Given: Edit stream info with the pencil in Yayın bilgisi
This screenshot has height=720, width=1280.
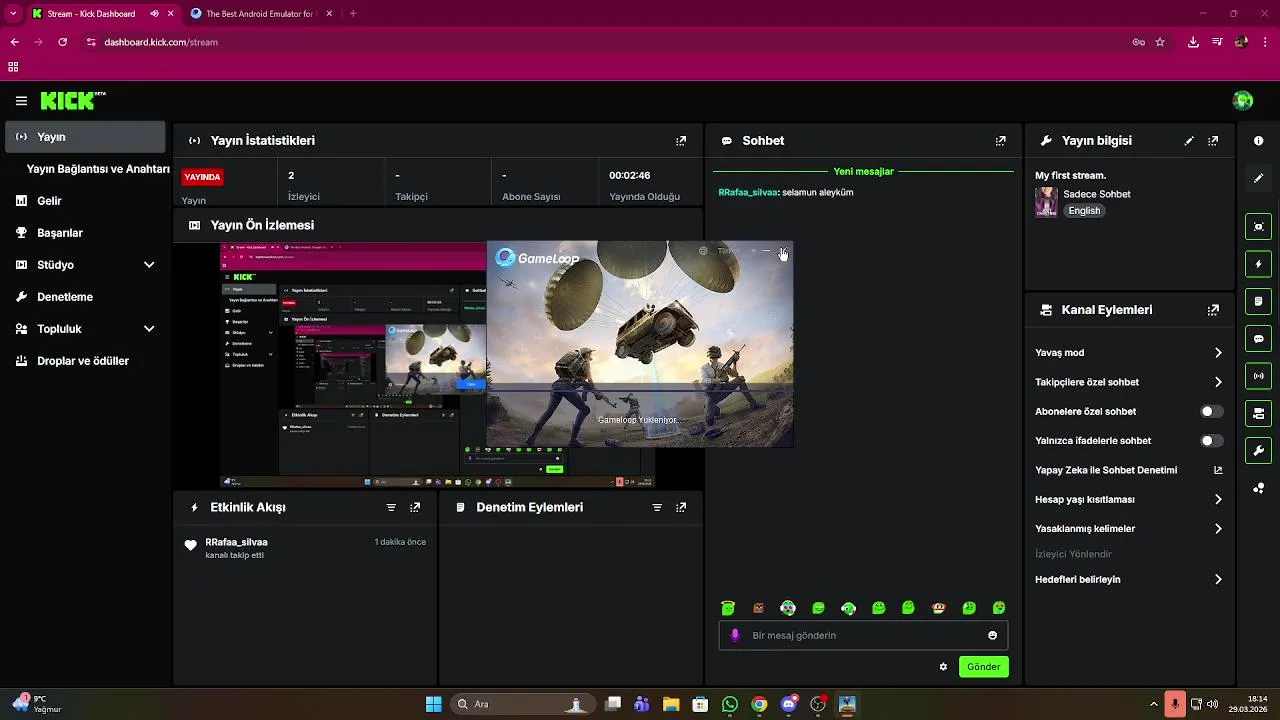Looking at the screenshot, I should tap(1189, 141).
